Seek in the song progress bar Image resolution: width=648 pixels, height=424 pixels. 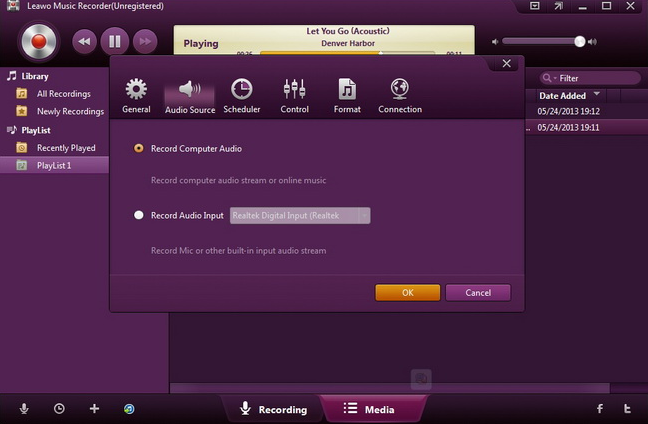tap(347, 53)
